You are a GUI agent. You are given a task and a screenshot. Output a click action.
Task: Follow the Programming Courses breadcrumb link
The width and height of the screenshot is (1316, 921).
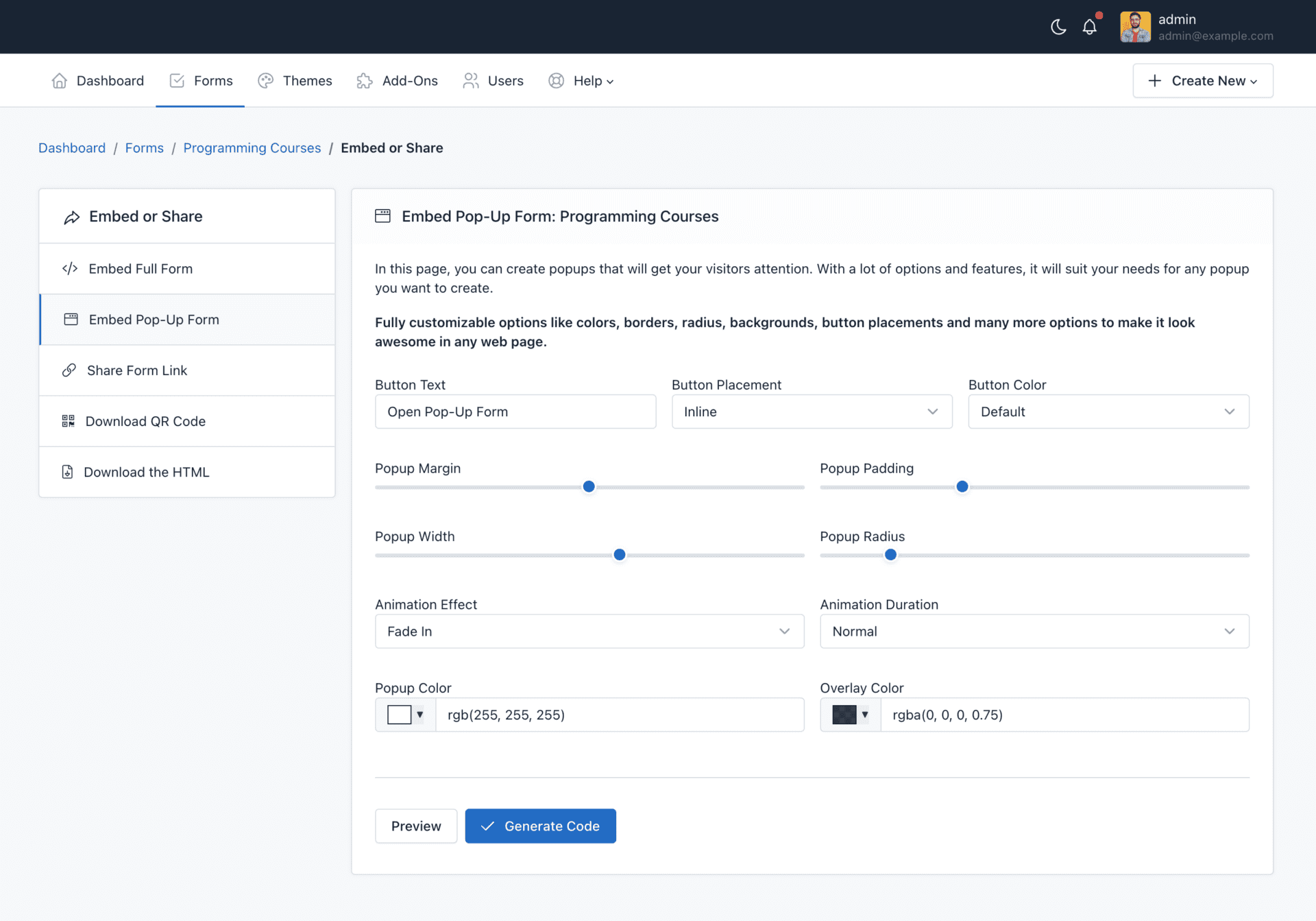(x=252, y=148)
